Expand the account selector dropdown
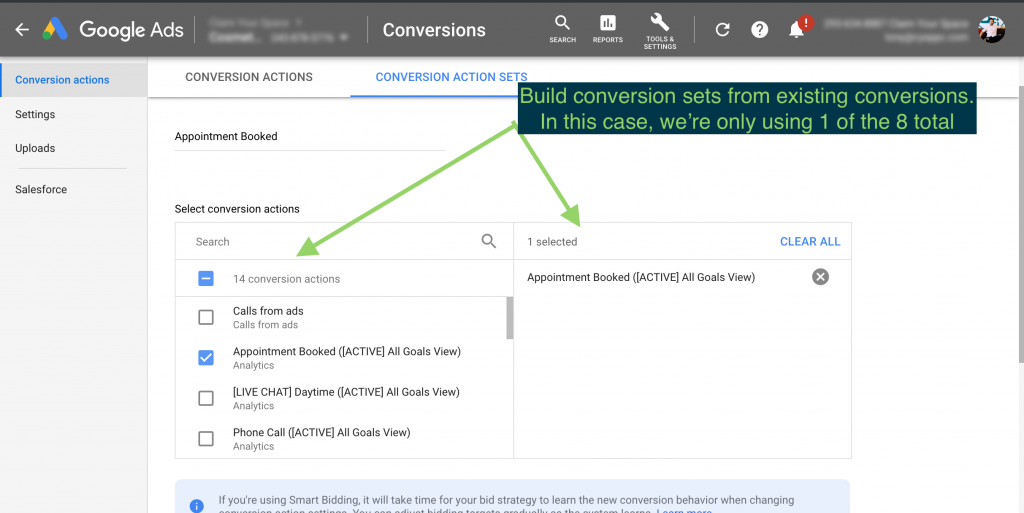The height and width of the screenshot is (513, 1024). (344, 38)
